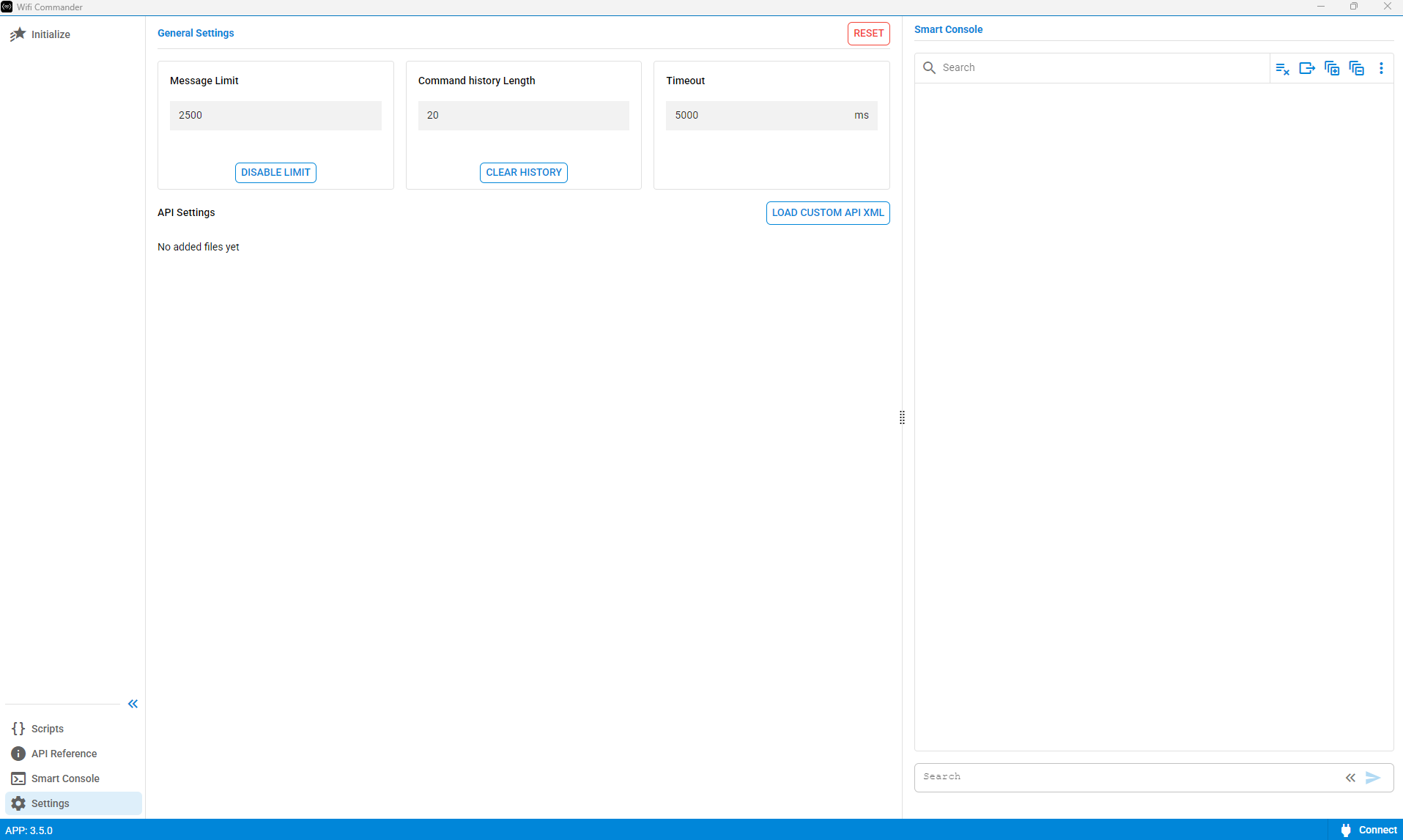
Task: Click the Initialize star icon
Action: click(x=18, y=34)
